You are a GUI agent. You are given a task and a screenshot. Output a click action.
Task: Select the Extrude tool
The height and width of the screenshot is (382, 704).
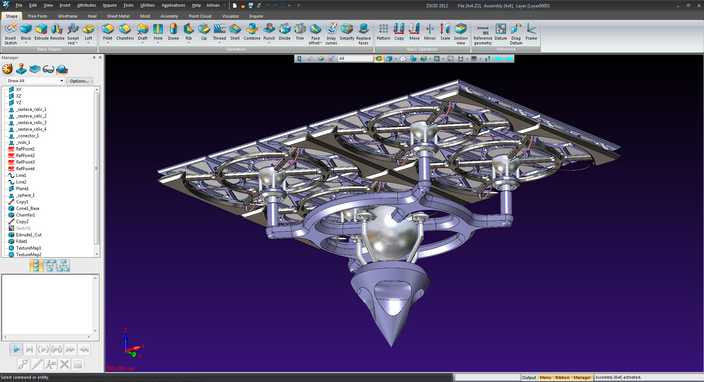(x=41, y=32)
